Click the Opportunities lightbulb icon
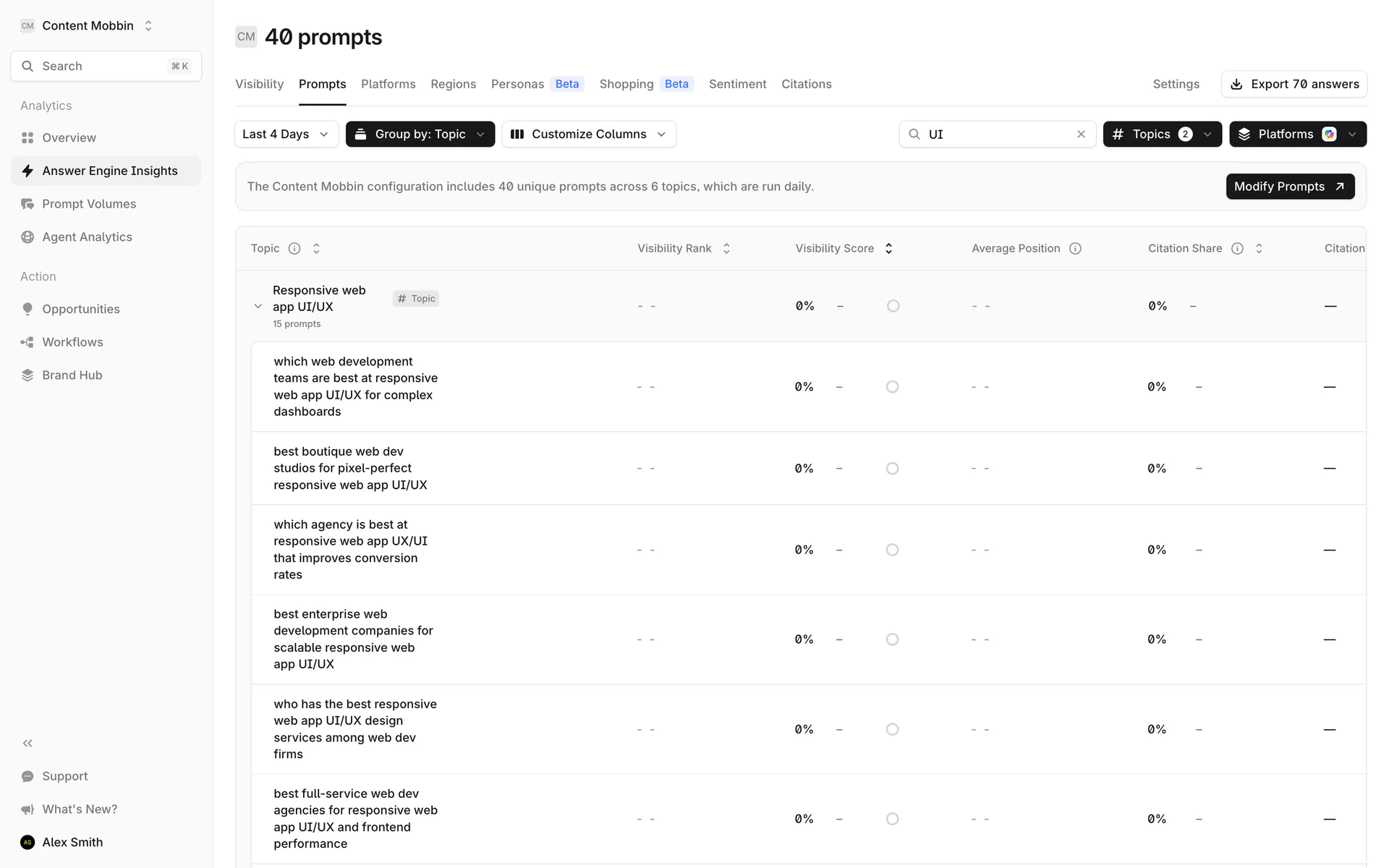 click(x=27, y=309)
